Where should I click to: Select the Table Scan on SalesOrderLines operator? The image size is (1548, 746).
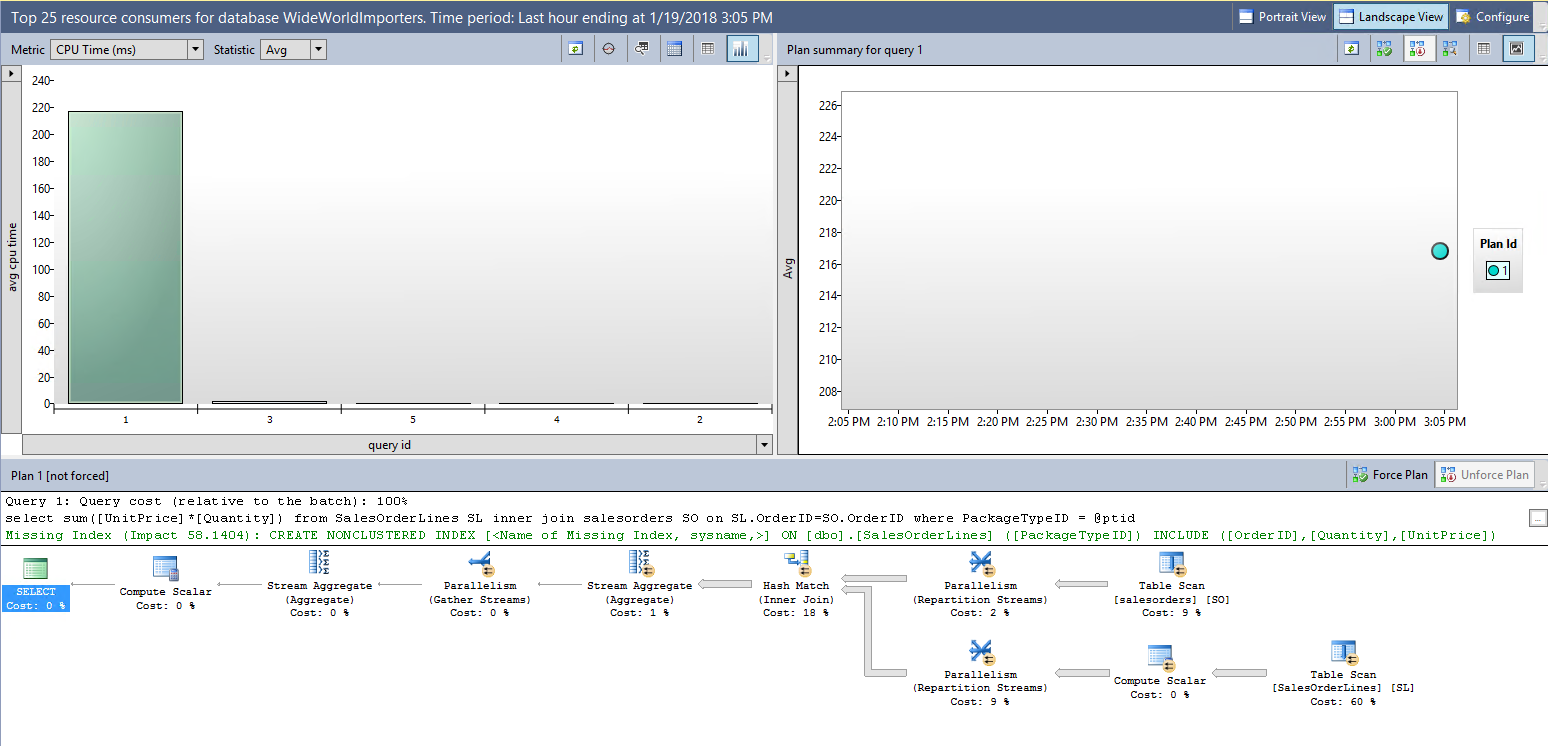[1342, 673]
